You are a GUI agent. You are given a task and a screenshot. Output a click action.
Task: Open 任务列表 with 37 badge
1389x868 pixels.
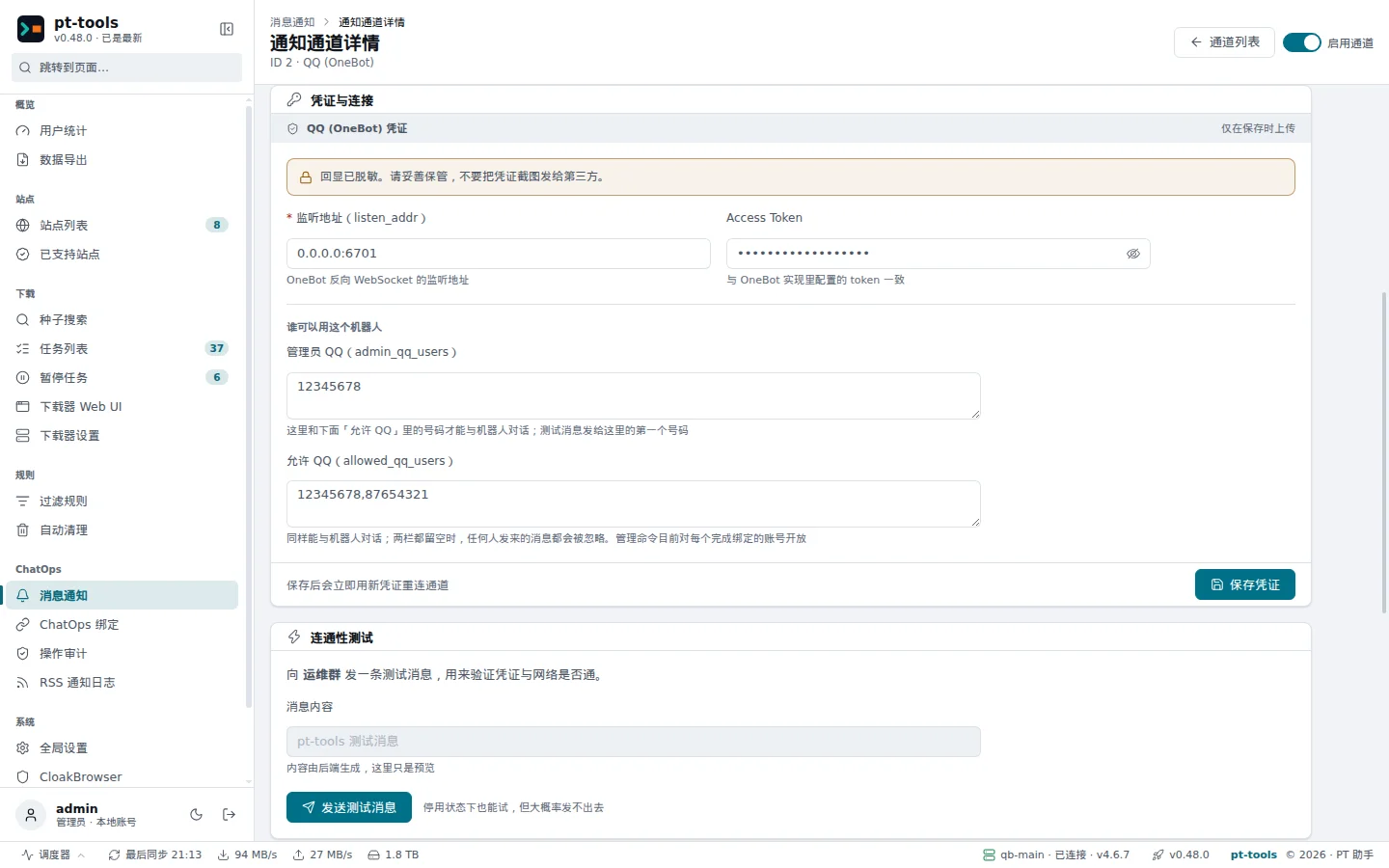click(x=122, y=349)
